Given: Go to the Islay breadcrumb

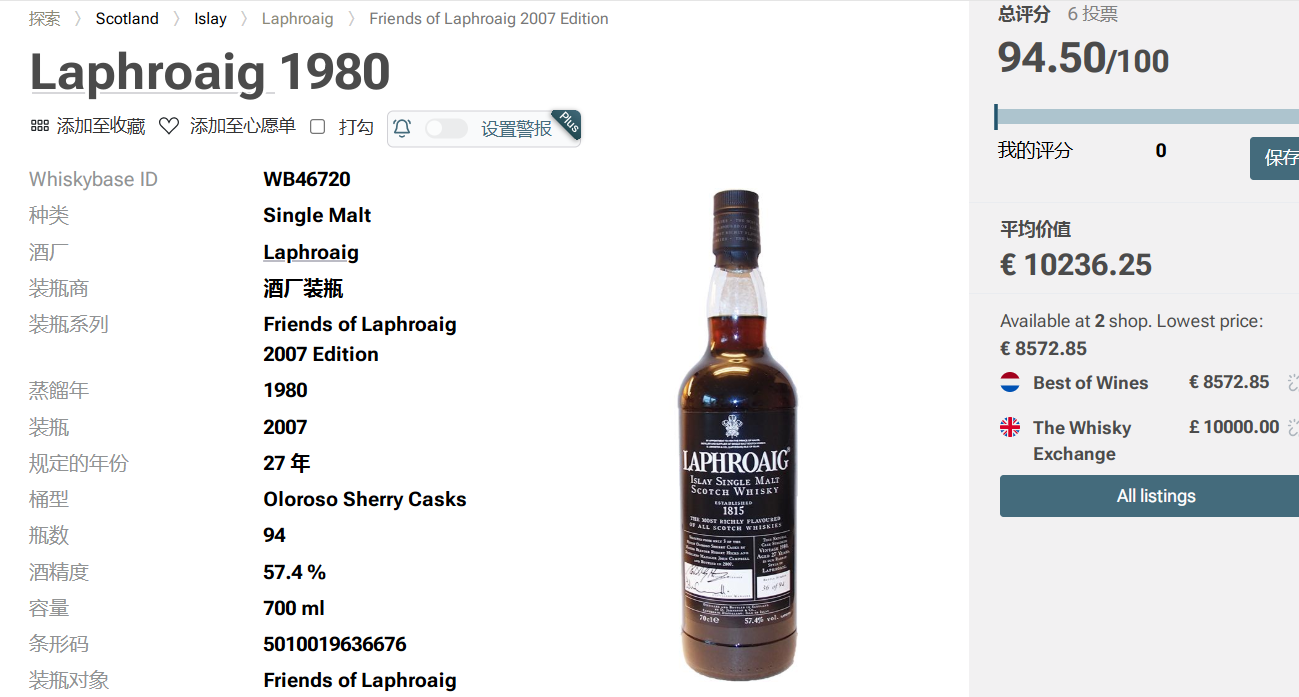Looking at the screenshot, I should [x=210, y=18].
